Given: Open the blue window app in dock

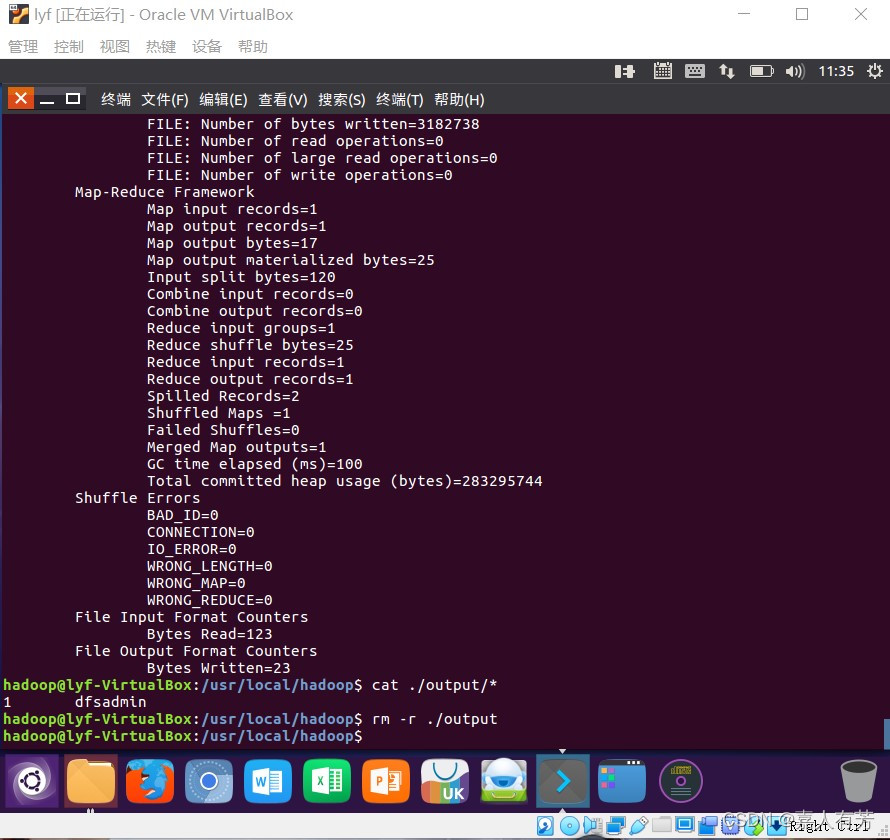Looking at the screenshot, I should [622, 782].
